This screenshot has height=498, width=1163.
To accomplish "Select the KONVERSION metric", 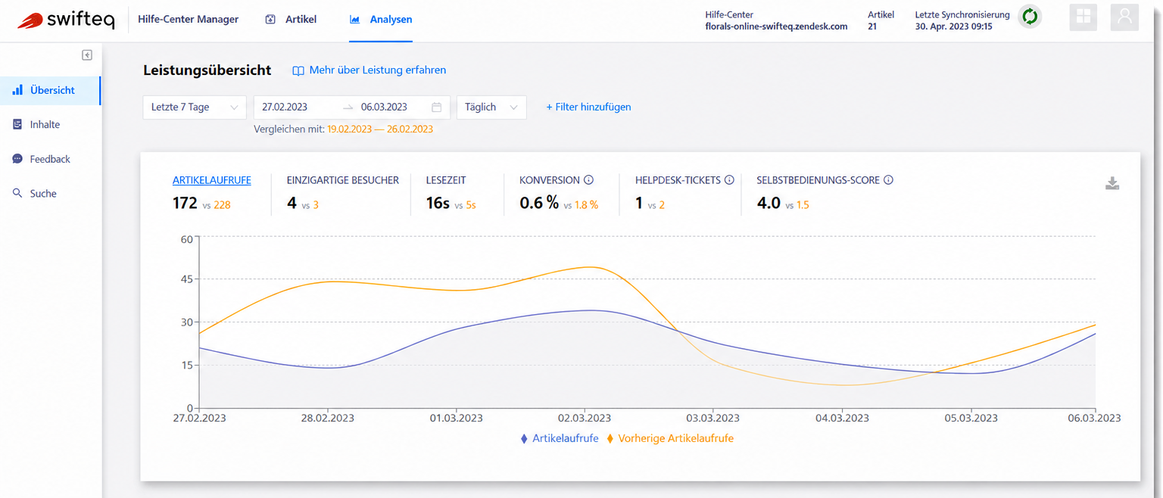I will (550, 180).
